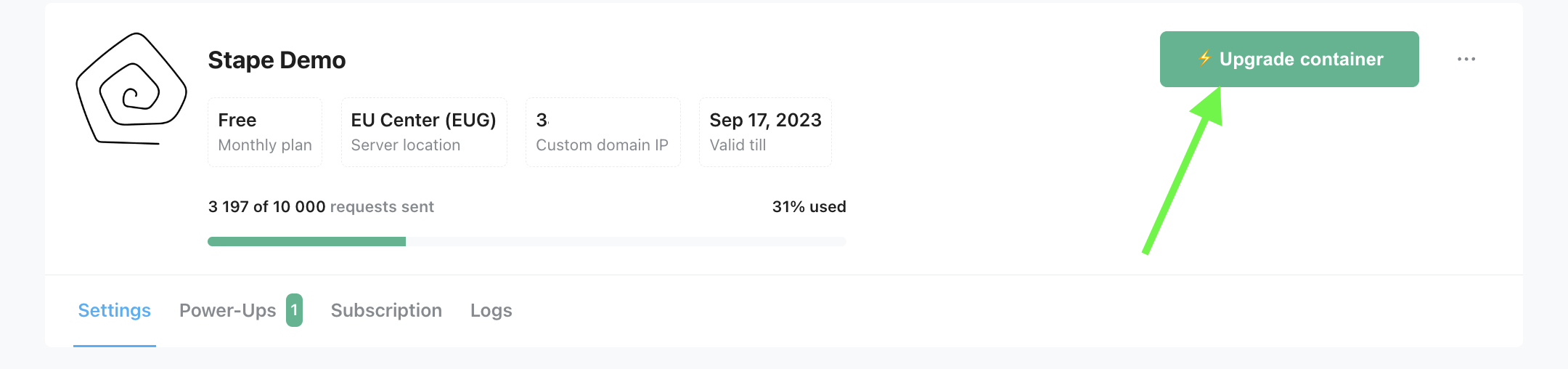The image size is (1568, 369).
Task: Click the Upgrade container button
Action: pos(1289,59)
